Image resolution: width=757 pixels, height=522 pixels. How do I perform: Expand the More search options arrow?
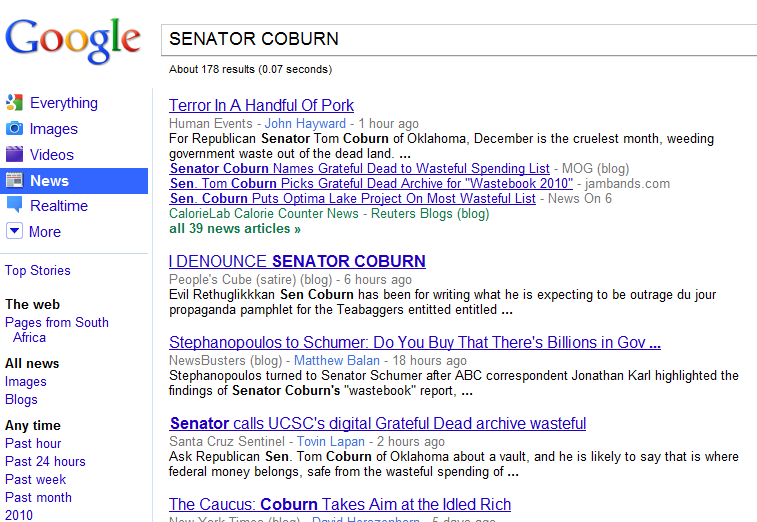pos(15,232)
